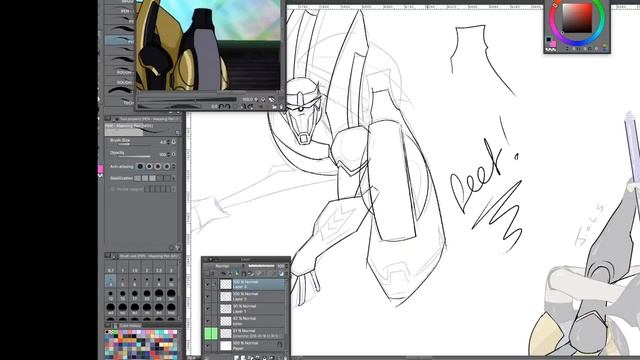Click the Opacity value stepper in Tool Property
The width and height of the screenshot is (640, 360).
(169, 154)
